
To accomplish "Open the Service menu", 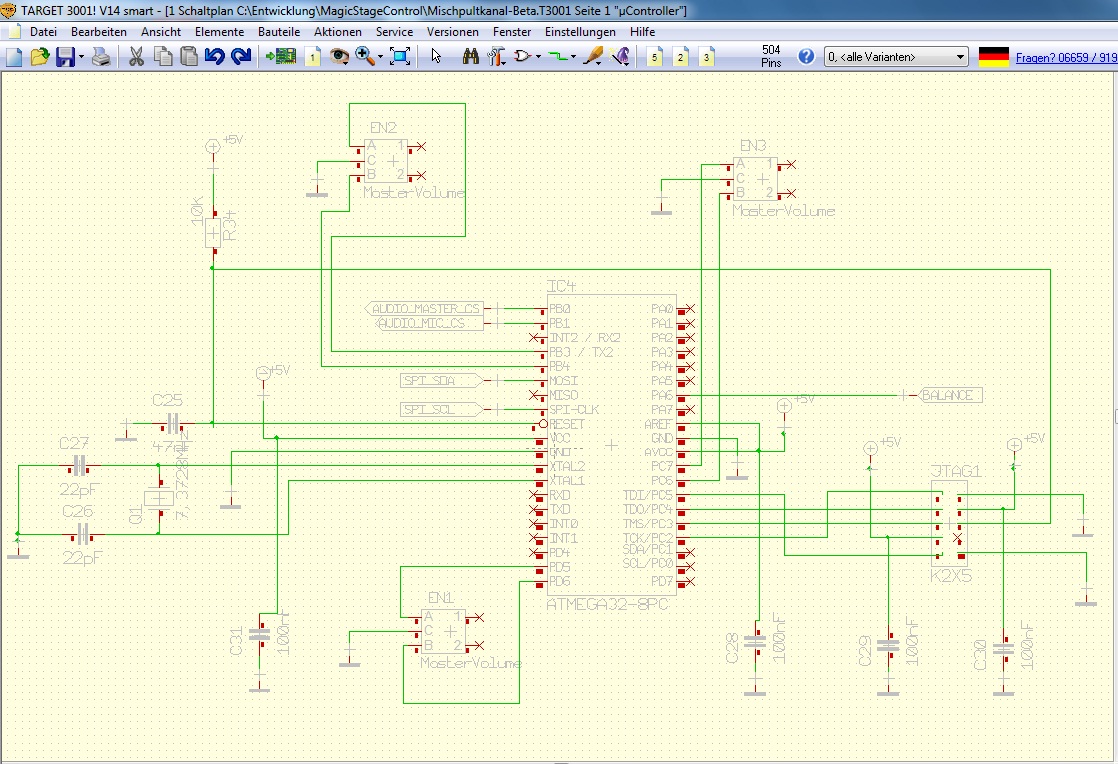I will coord(394,32).
